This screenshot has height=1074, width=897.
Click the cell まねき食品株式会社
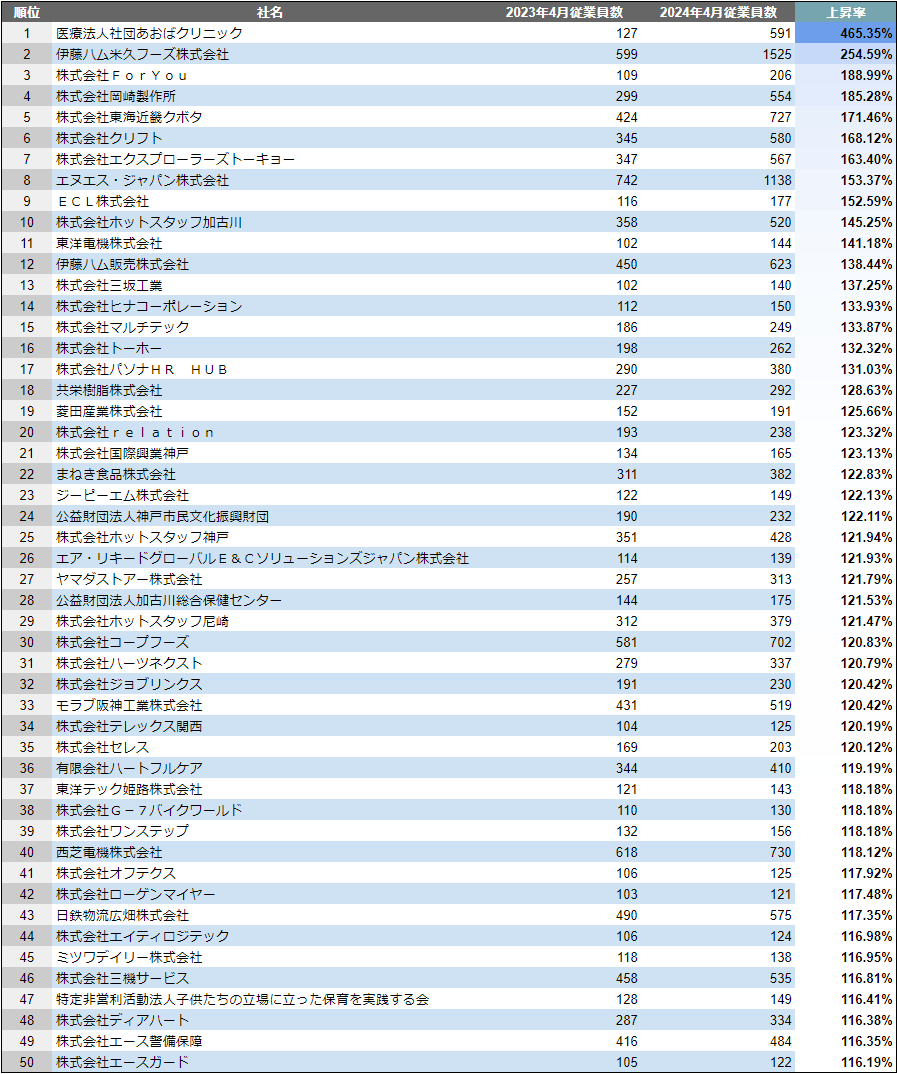pyautogui.click(x=116, y=474)
